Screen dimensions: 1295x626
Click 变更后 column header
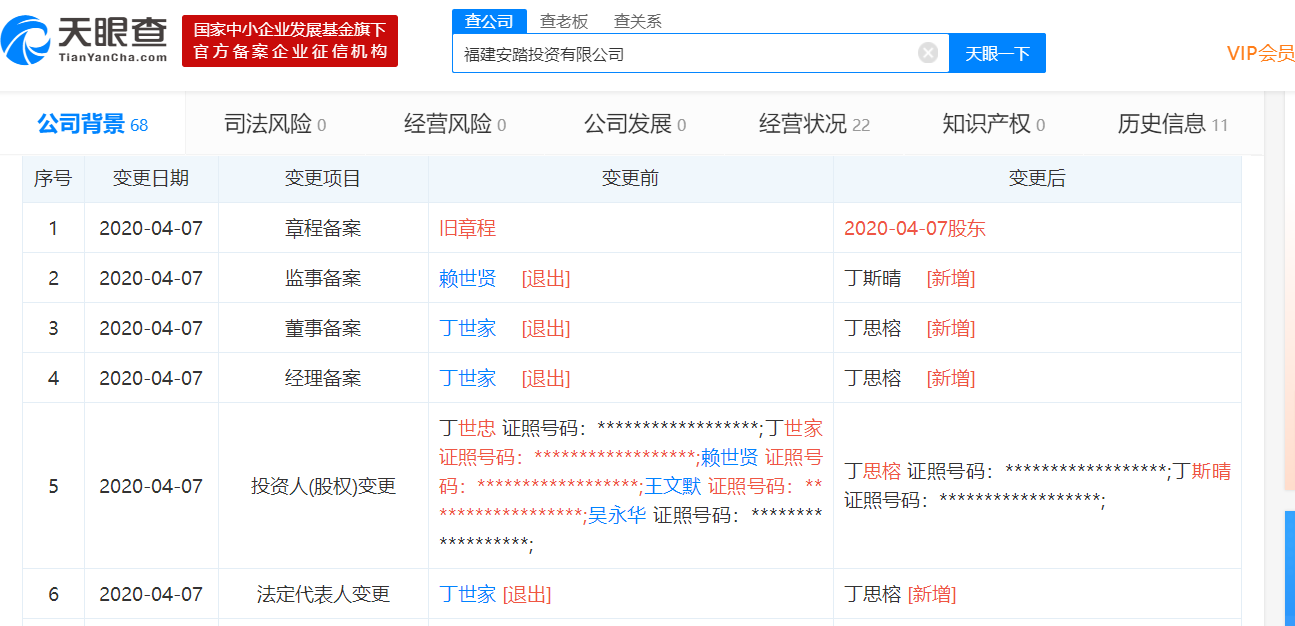pyautogui.click(x=1037, y=178)
